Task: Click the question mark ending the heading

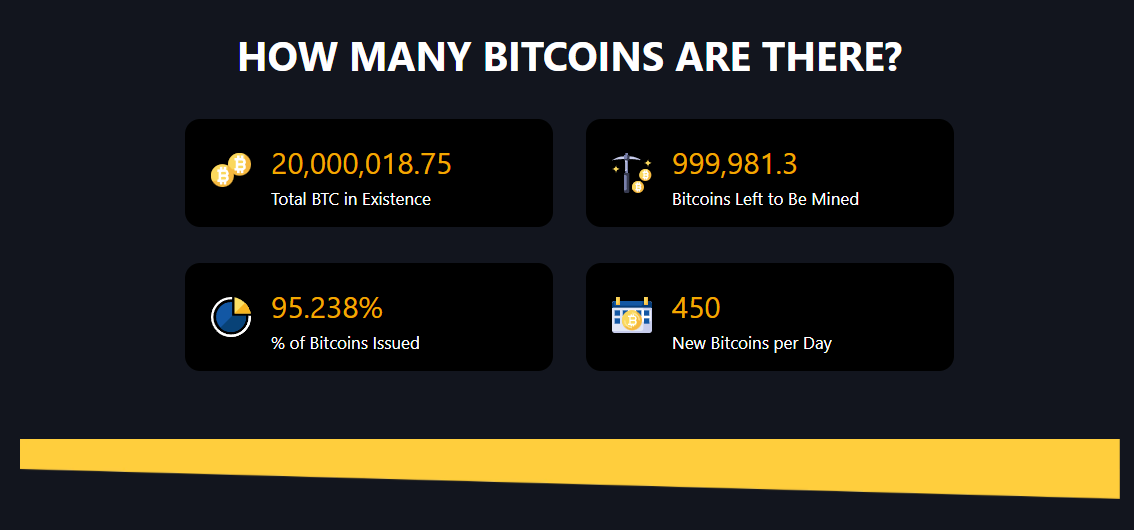Action: 890,57
